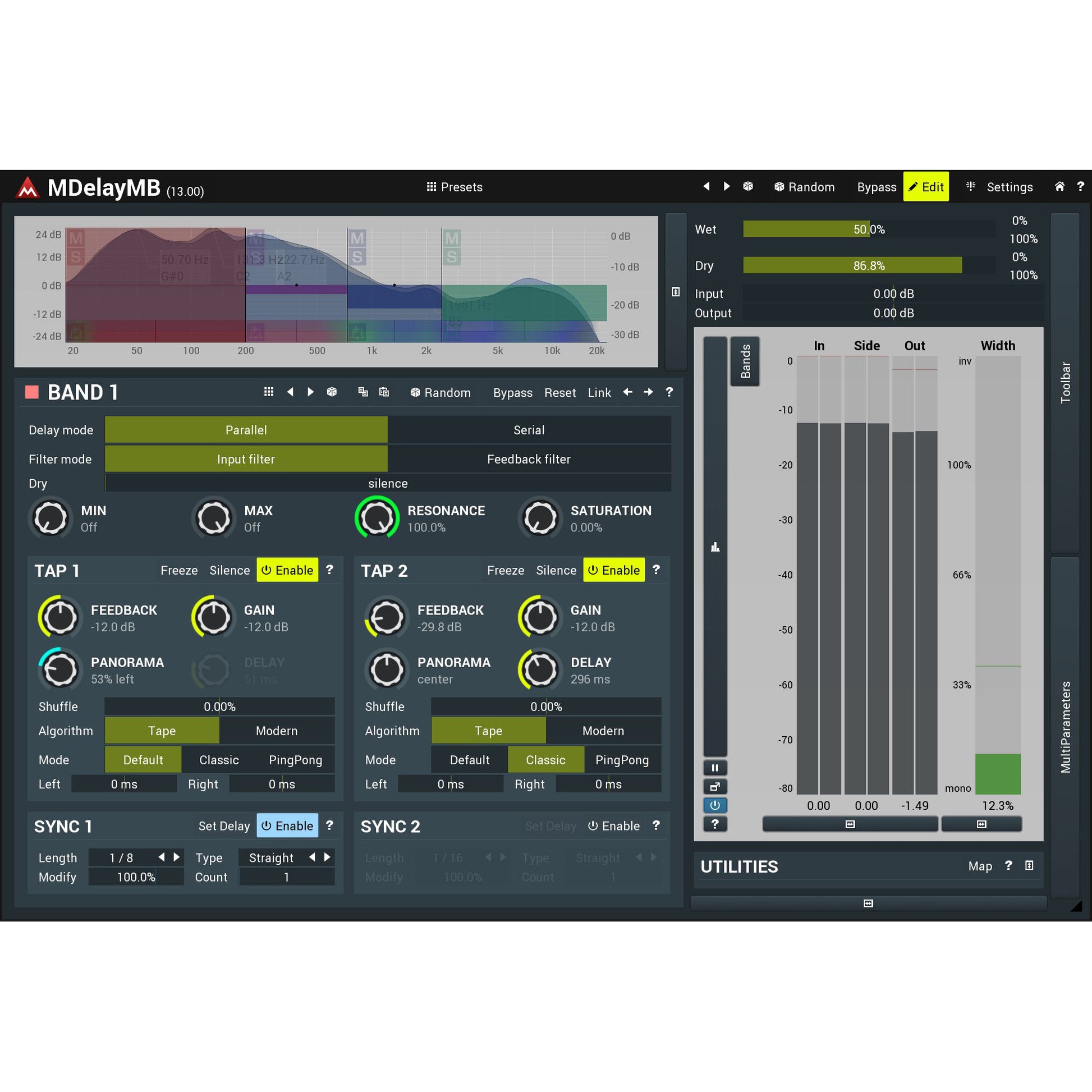1092x1092 pixels.
Task: Click the top bar random dice icon
Action: click(748, 186)
